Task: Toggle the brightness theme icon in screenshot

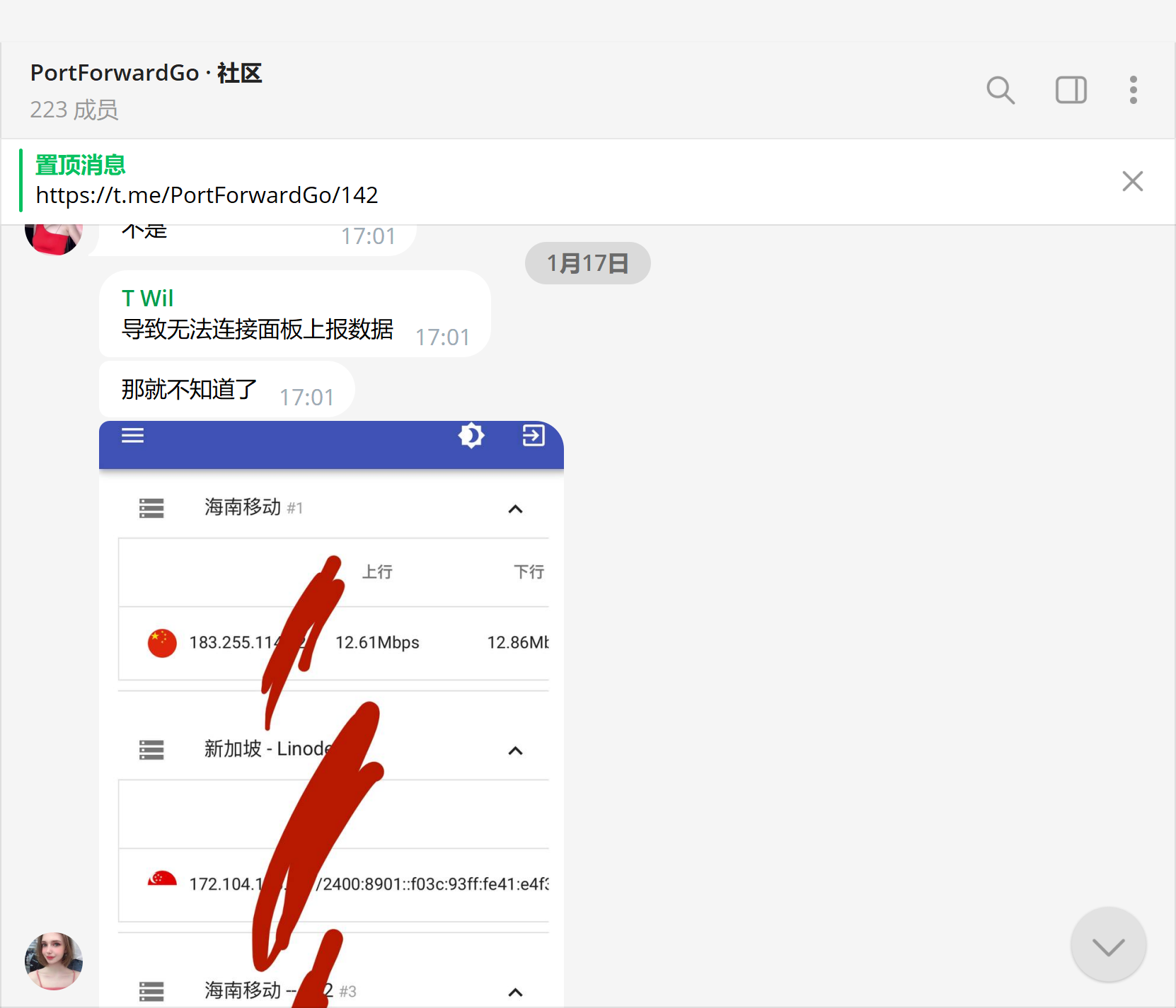Action: (x=471, y=436)
